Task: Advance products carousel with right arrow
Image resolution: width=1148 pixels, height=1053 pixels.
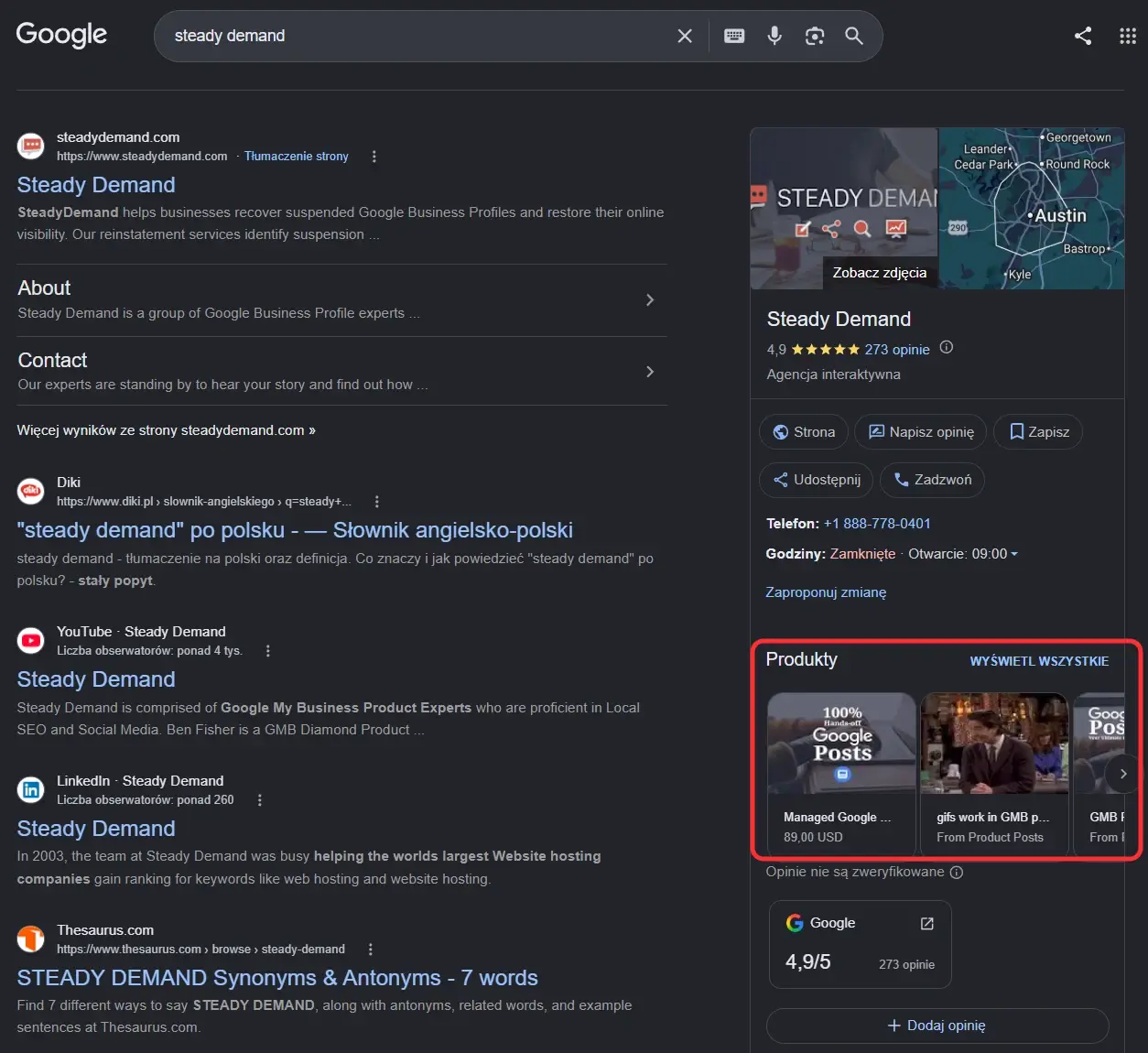Action: point(1123,774)
